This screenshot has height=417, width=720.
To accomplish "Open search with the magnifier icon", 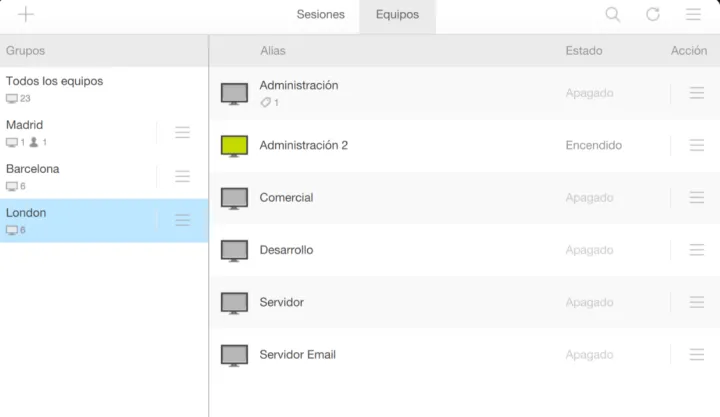I will click(x=613, y=14).
